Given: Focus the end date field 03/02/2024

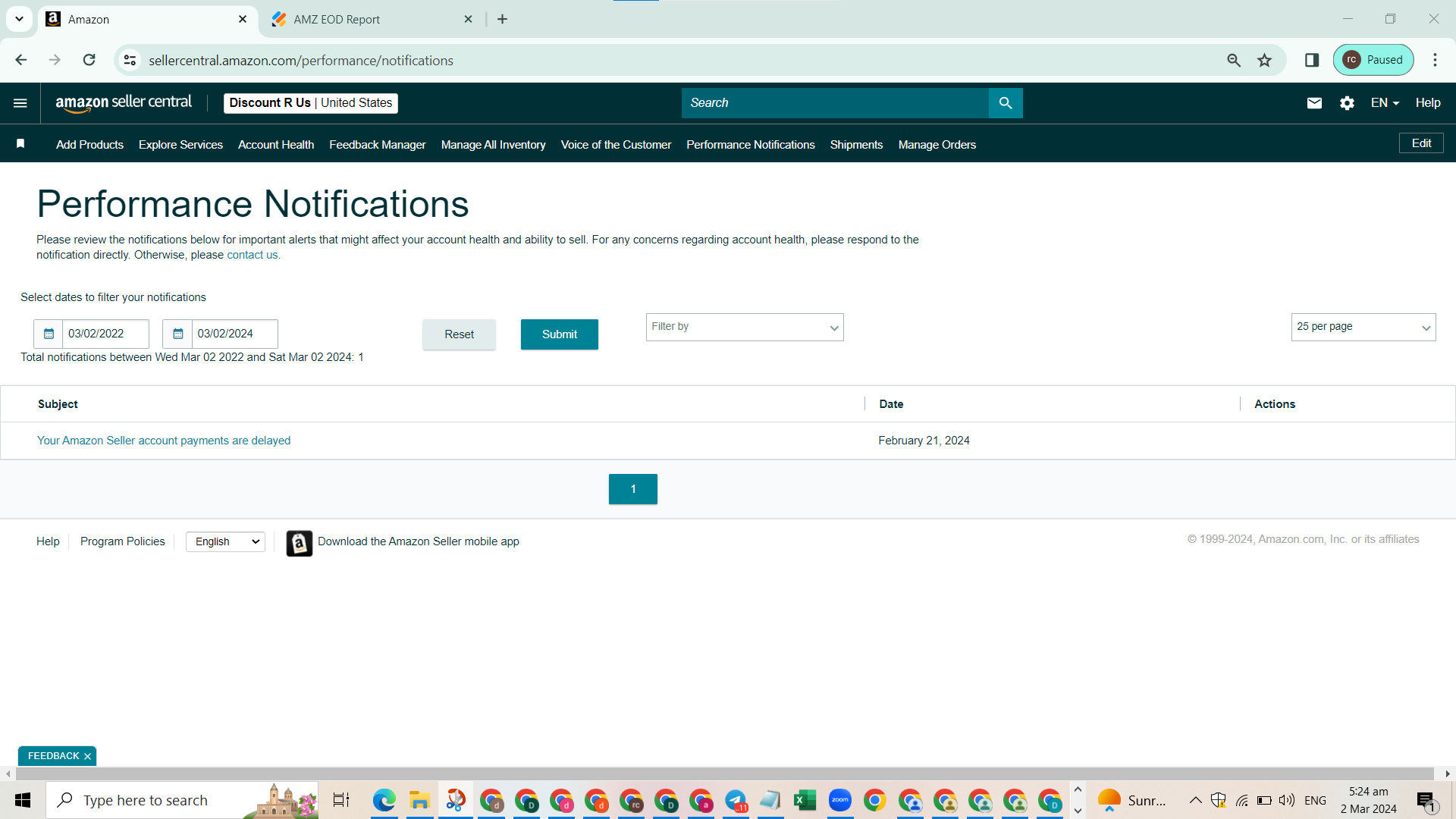Looking at the screenshot, I should (x=234, y=334).
